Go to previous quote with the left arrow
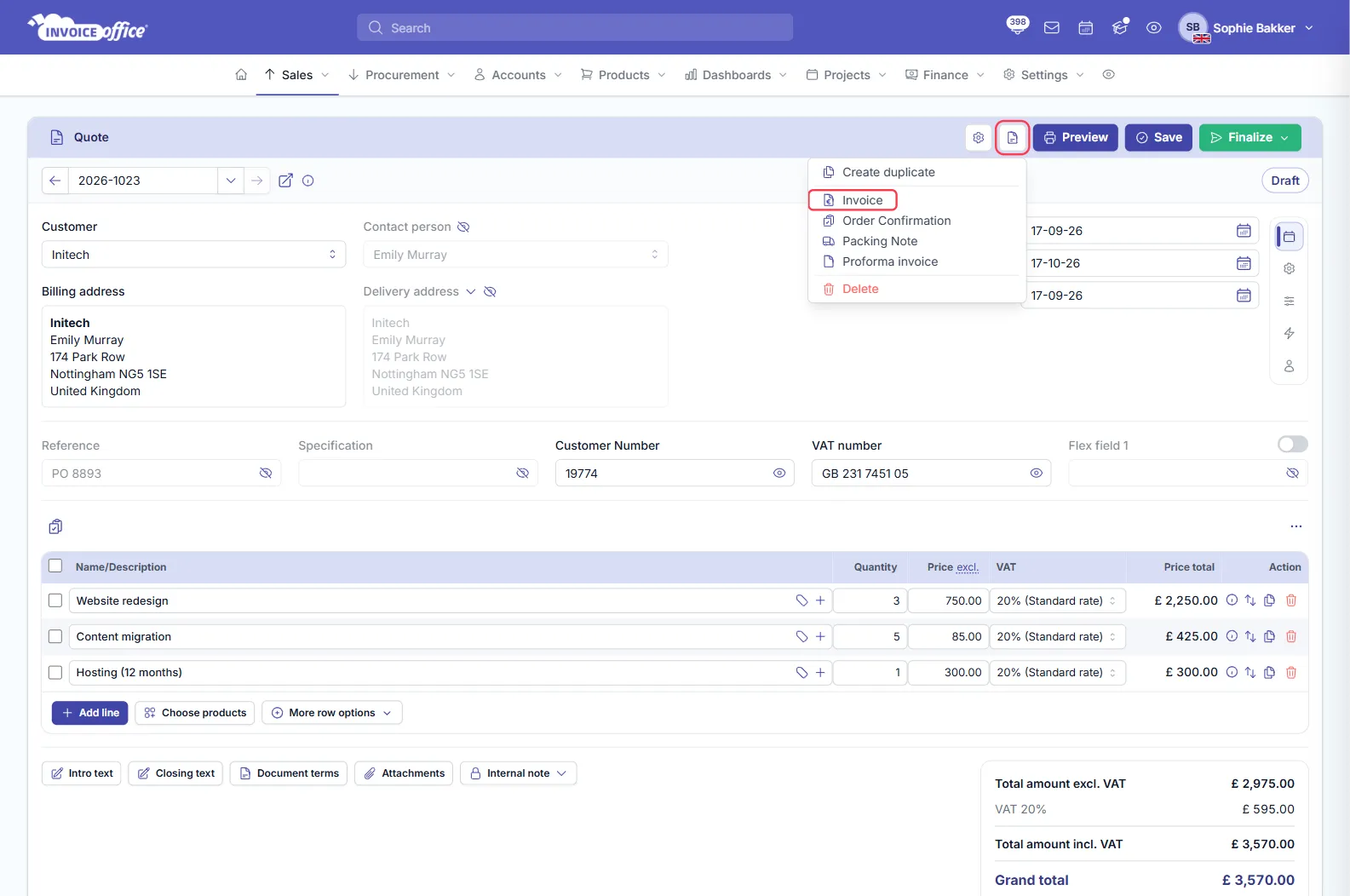Screen dimensions: 1350x896 pyautogui.click(x=55, y=181)
